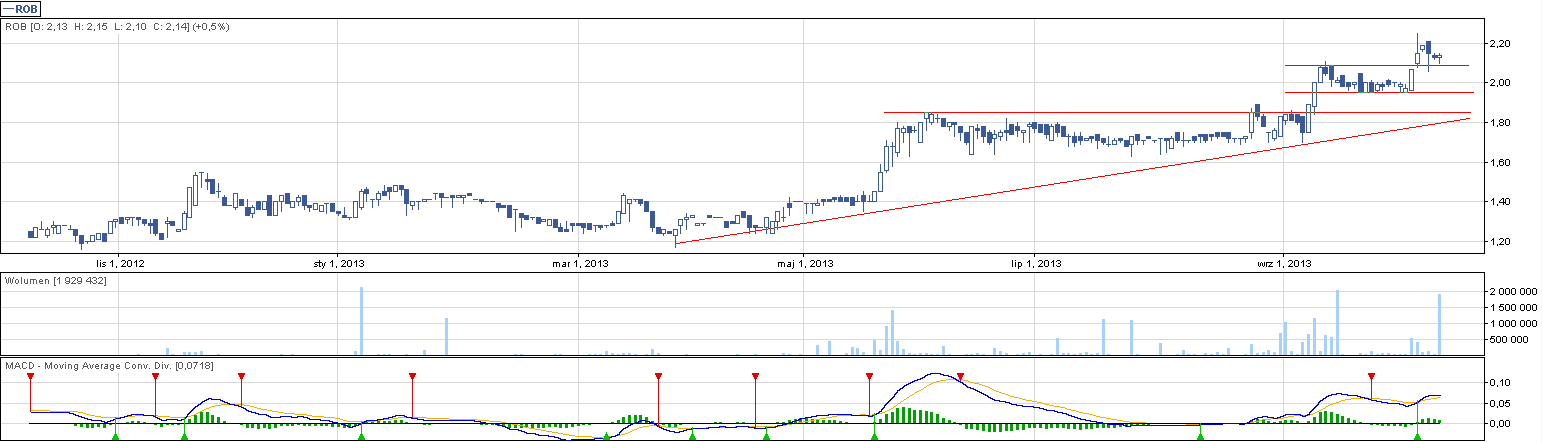
Task: Click the MACD - Moving Average Conv. Div. label
Action: pos(109,365)
